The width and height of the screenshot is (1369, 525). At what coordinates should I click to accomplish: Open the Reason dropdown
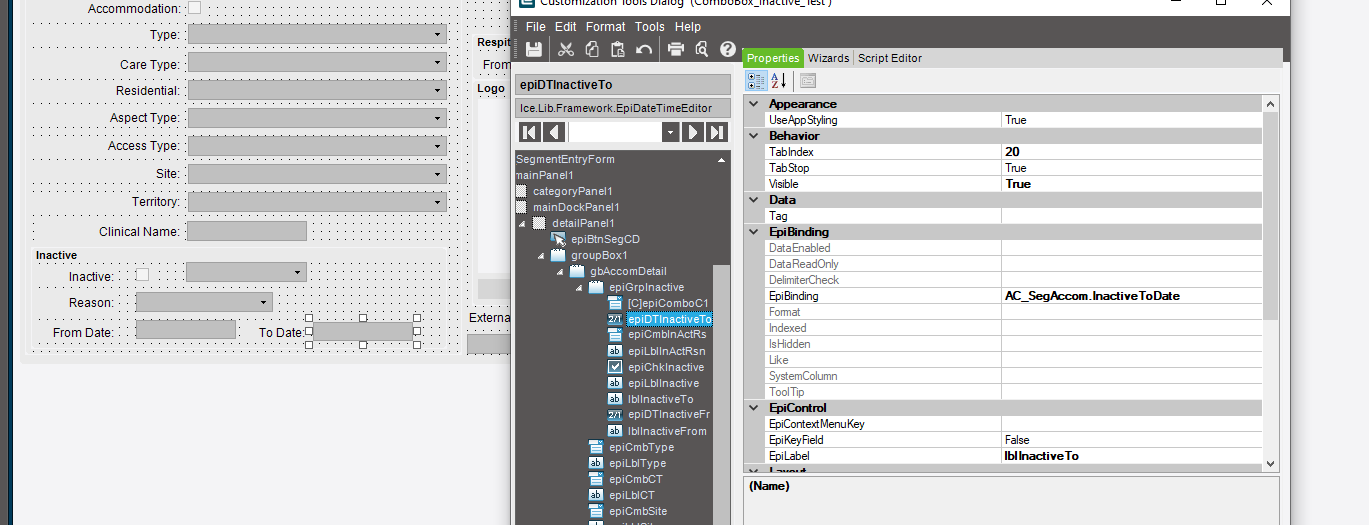(x=264, y=302)
